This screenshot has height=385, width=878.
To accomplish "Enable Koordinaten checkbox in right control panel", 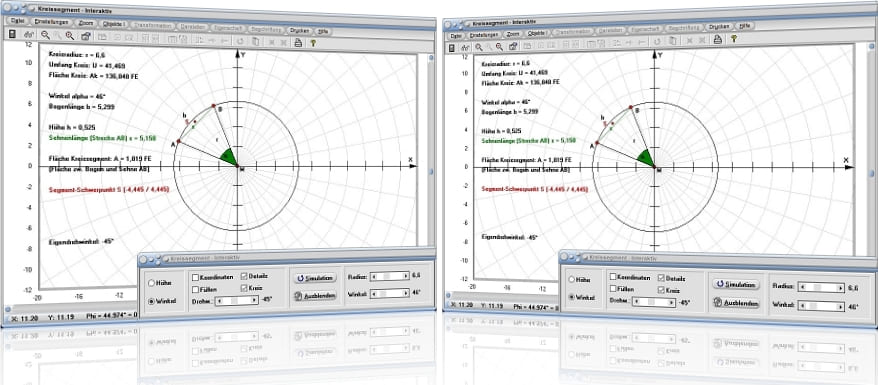I will [x=613, y=277].
